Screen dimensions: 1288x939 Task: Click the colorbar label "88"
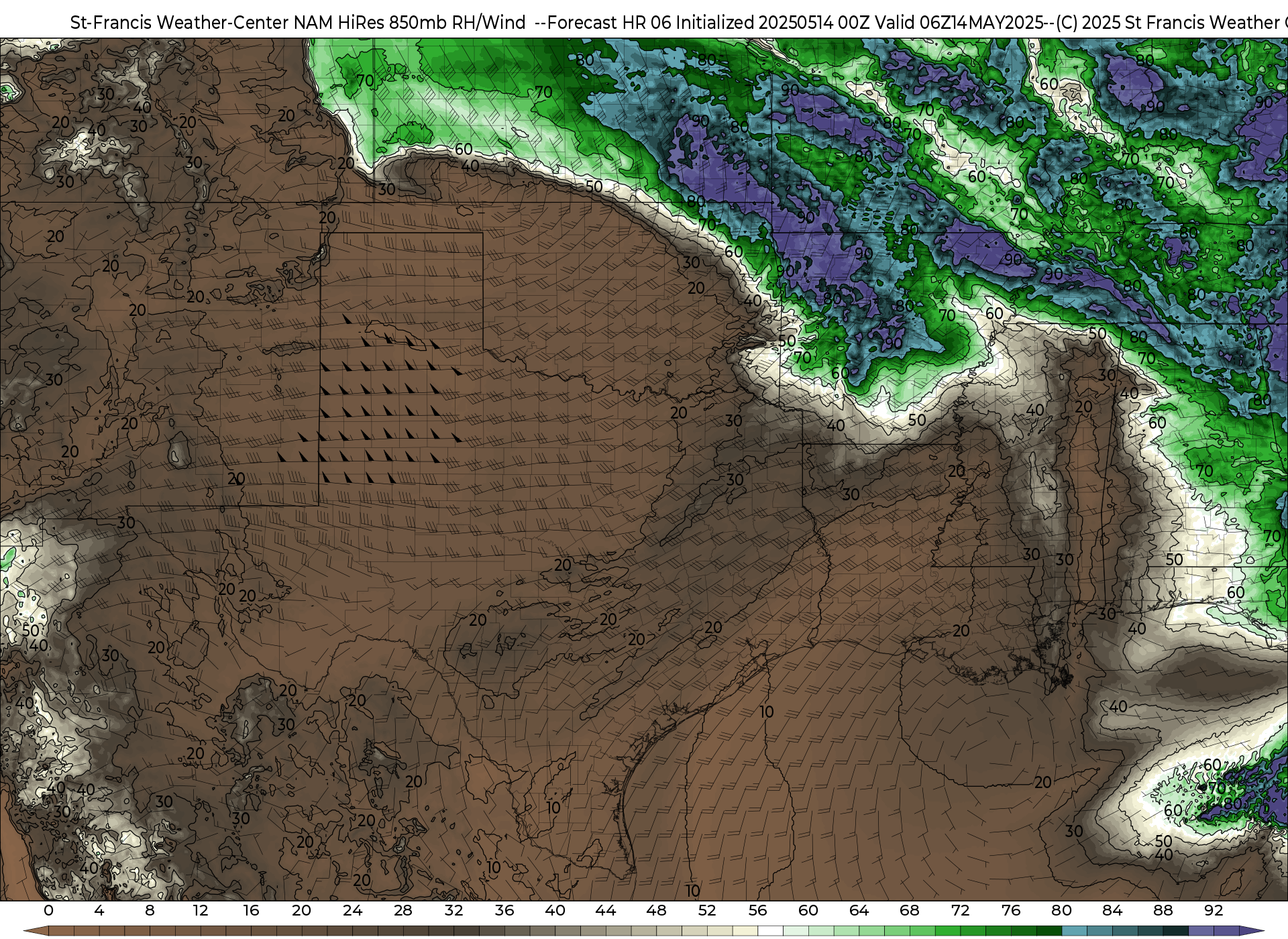pos(1163,910)
